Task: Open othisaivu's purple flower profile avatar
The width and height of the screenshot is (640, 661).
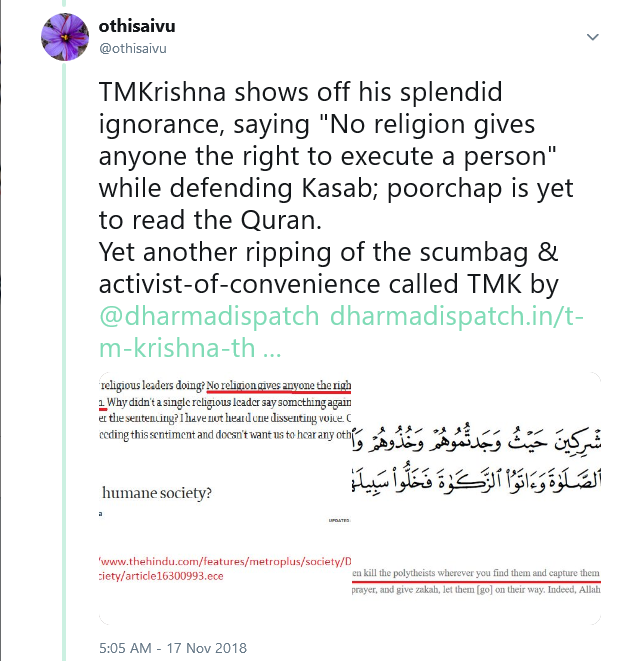Action: pos(65,37)
